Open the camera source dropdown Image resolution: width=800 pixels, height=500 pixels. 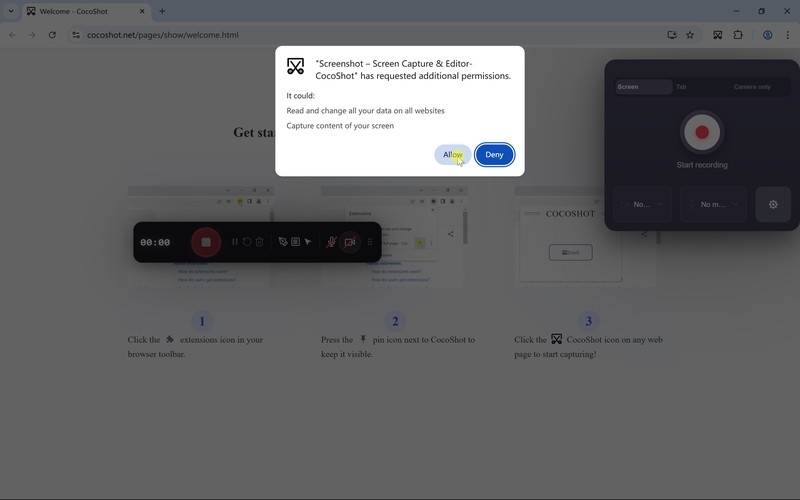642,204
